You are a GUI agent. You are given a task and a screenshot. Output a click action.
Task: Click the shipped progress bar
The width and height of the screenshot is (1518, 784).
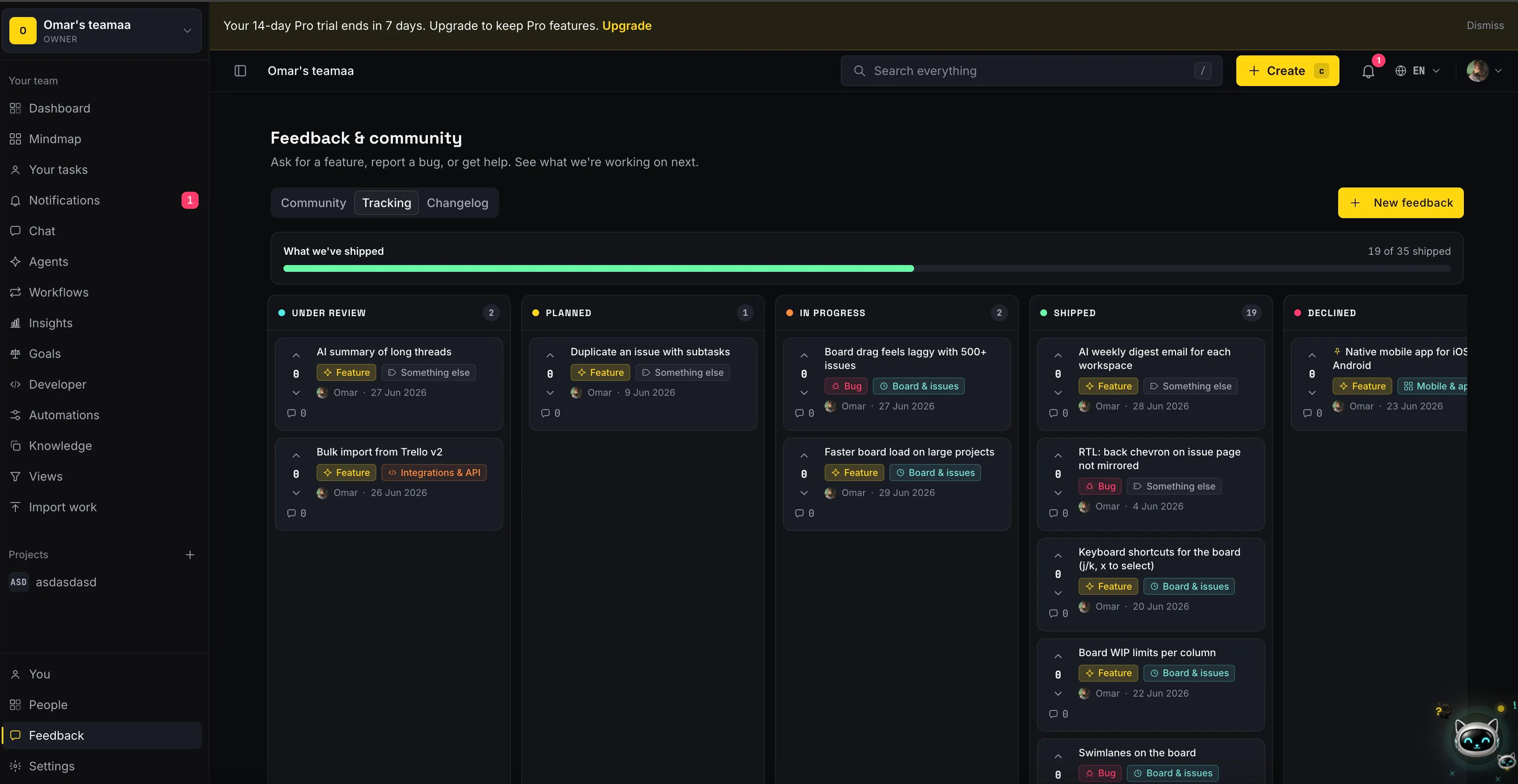click(x=867, y=268)
